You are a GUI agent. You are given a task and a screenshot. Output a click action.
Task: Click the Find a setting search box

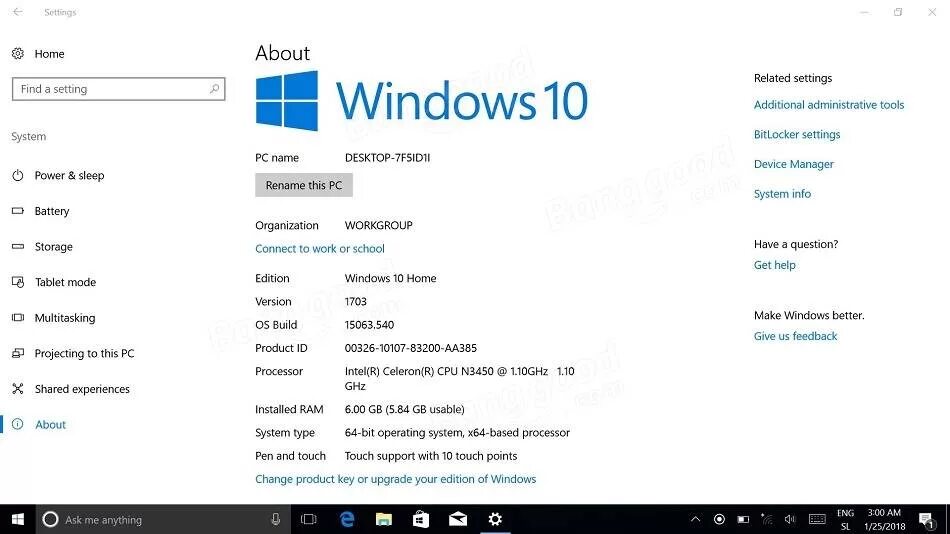[118, 89]
